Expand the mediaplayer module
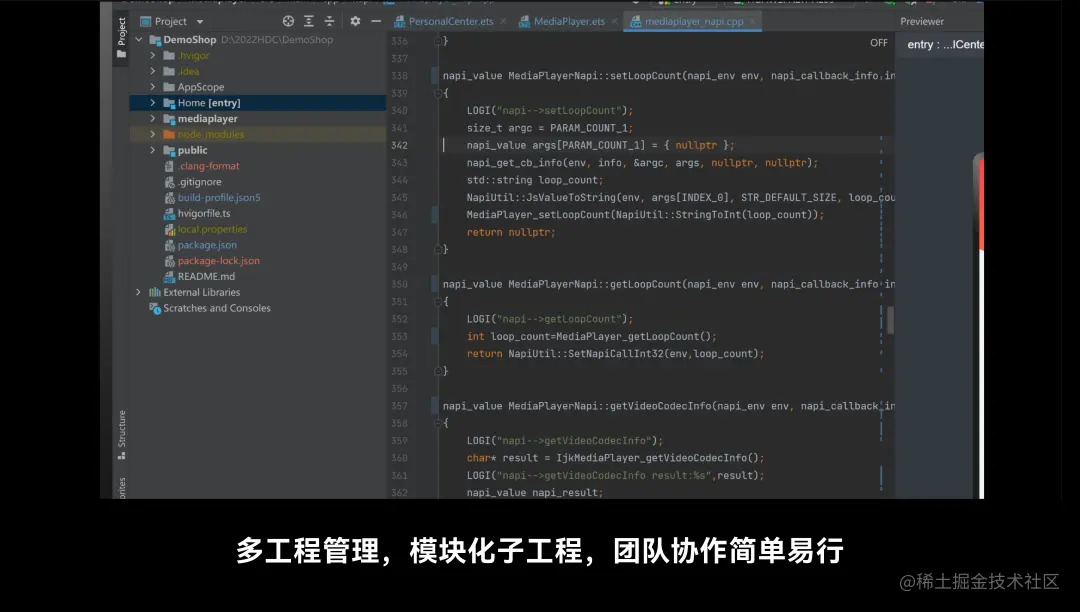Viewport: 1080px width, 612px height. point(153,119)
